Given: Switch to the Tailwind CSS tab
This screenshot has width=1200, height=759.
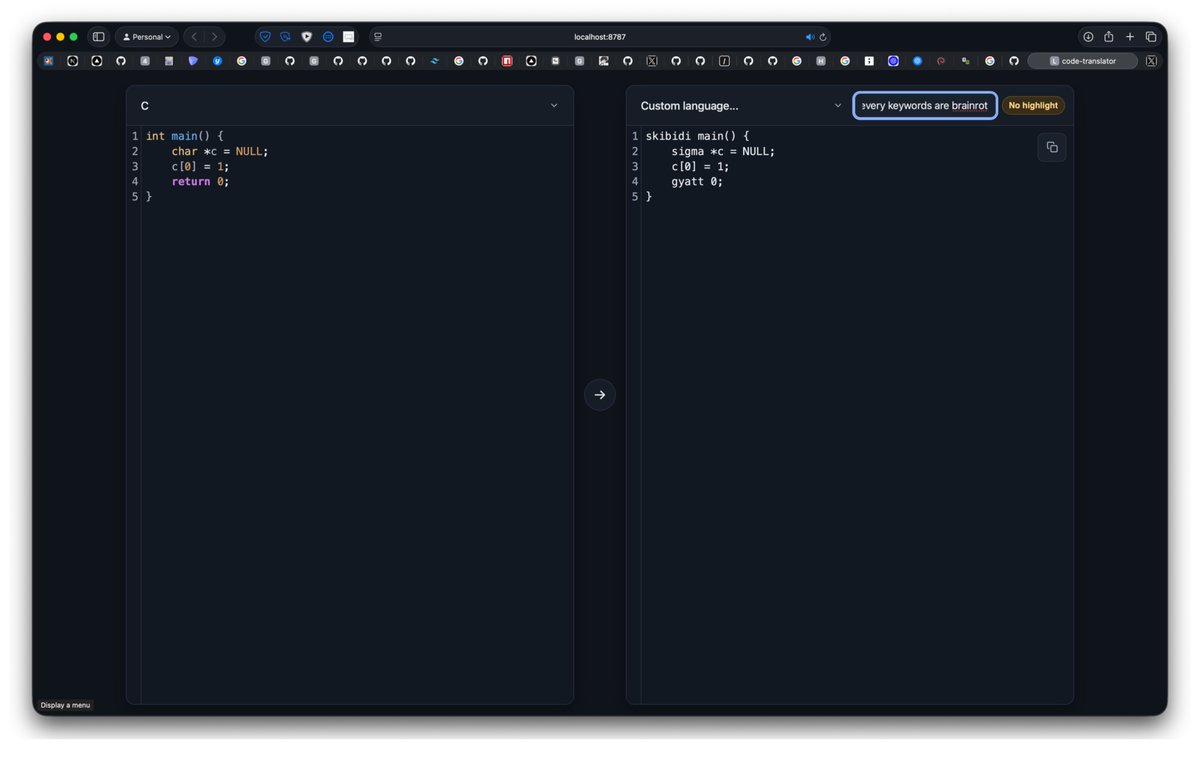Looking at the screenshot, I should [x=435, y=61].
